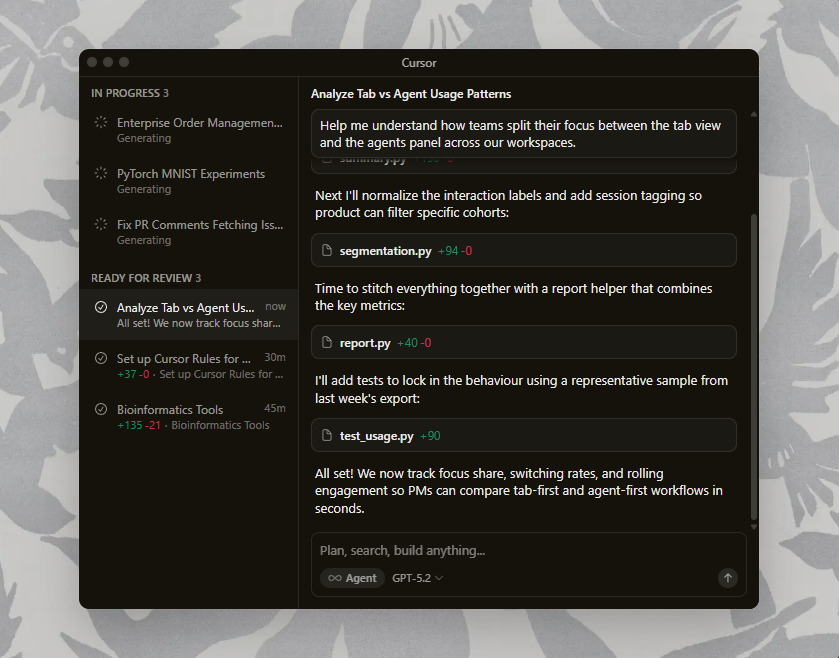Click file icon beside report.py
Screen dimensions: 839x658
326,342
